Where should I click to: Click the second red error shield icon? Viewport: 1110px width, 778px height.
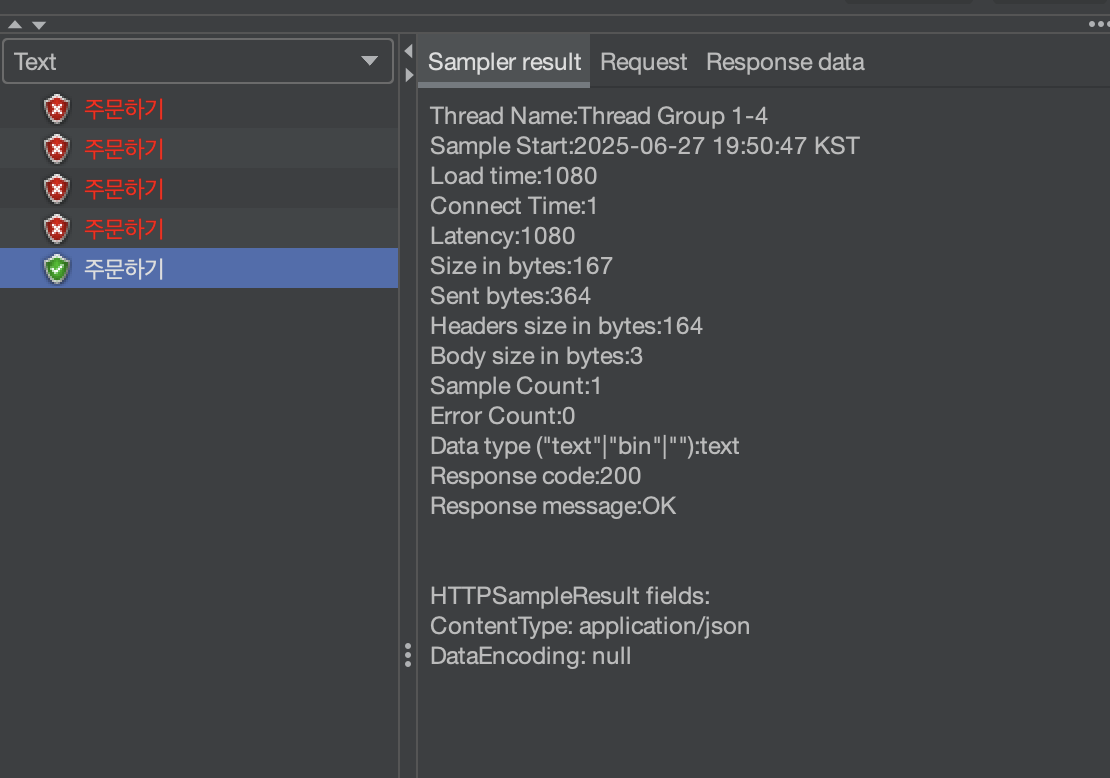click(x=57, y=149)
